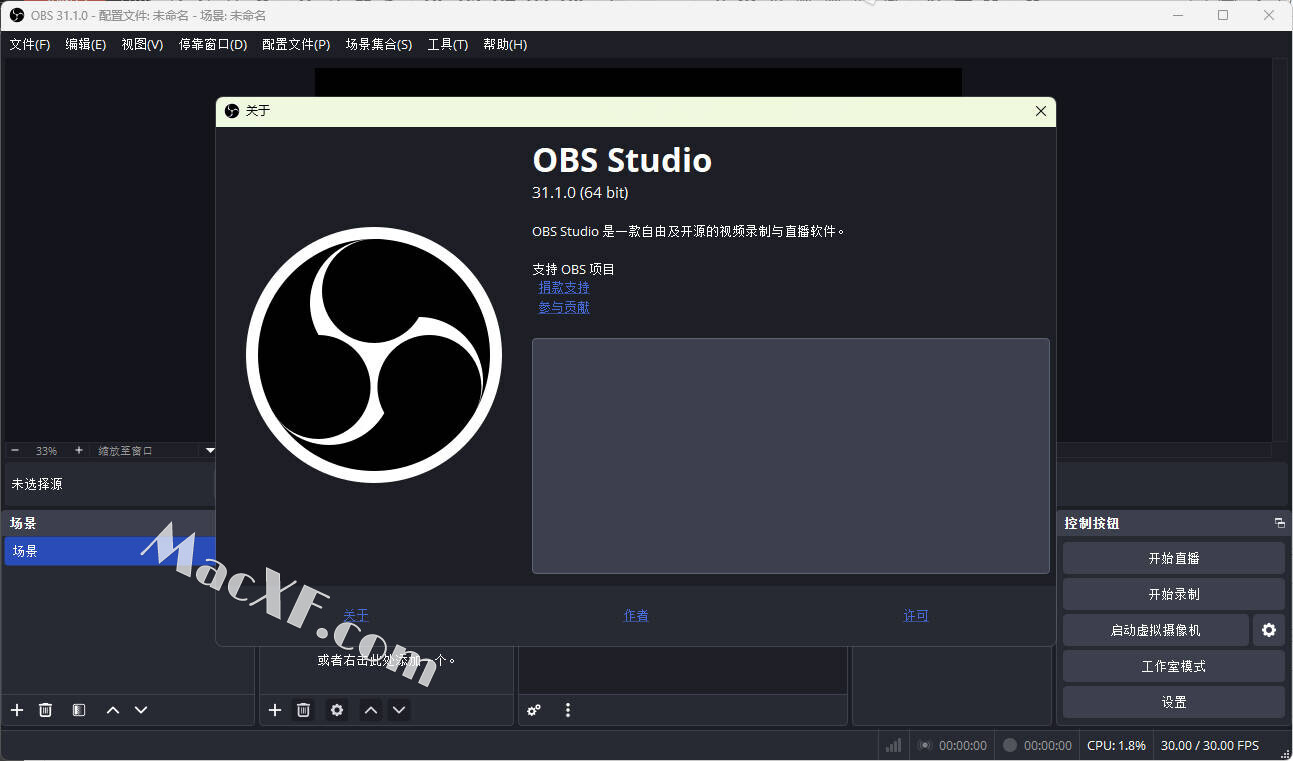Open scene filters icon in Scenes panel

79,710
